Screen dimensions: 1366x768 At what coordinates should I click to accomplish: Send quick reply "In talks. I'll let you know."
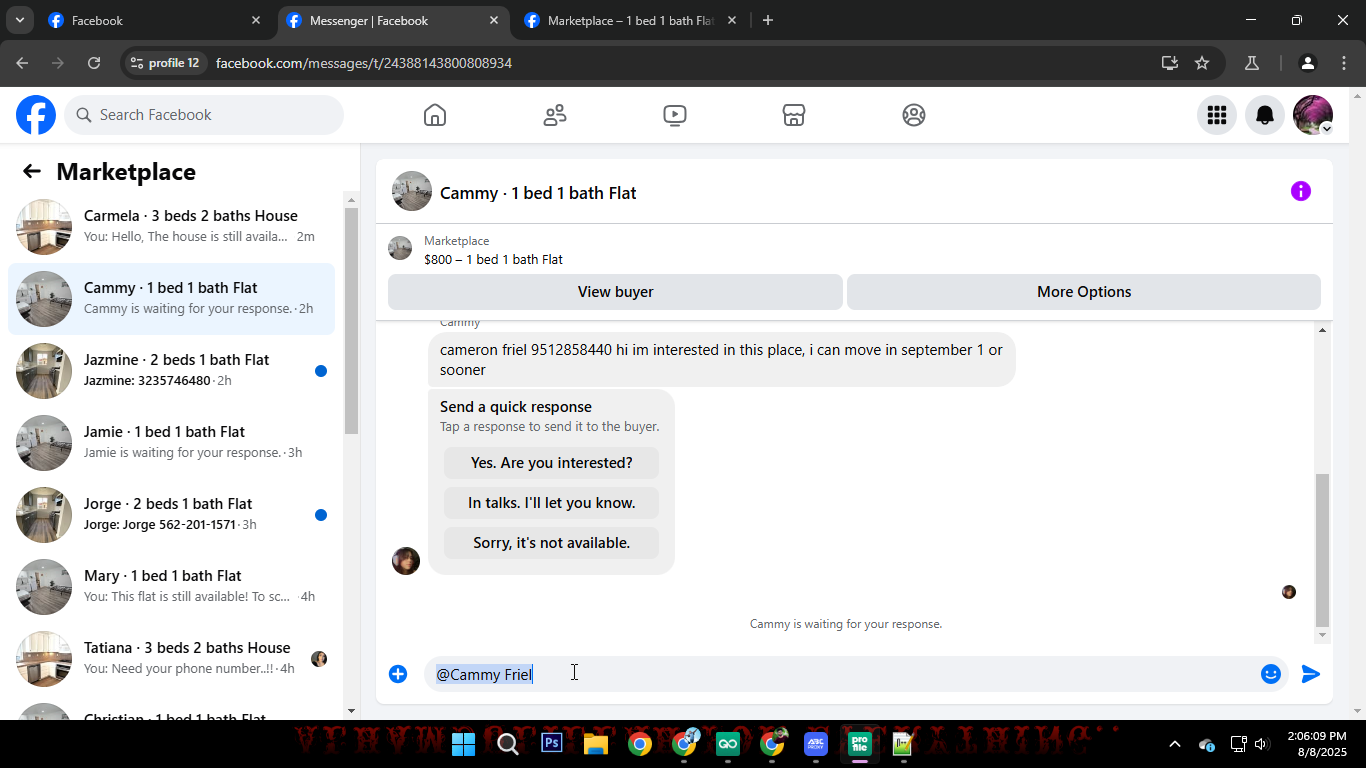pos(552,503)
